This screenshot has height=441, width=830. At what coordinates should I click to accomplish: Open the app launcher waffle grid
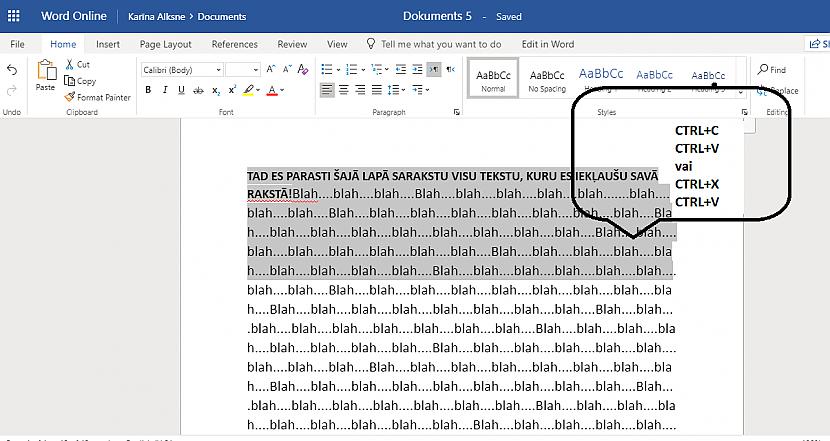tap(13, 16)
